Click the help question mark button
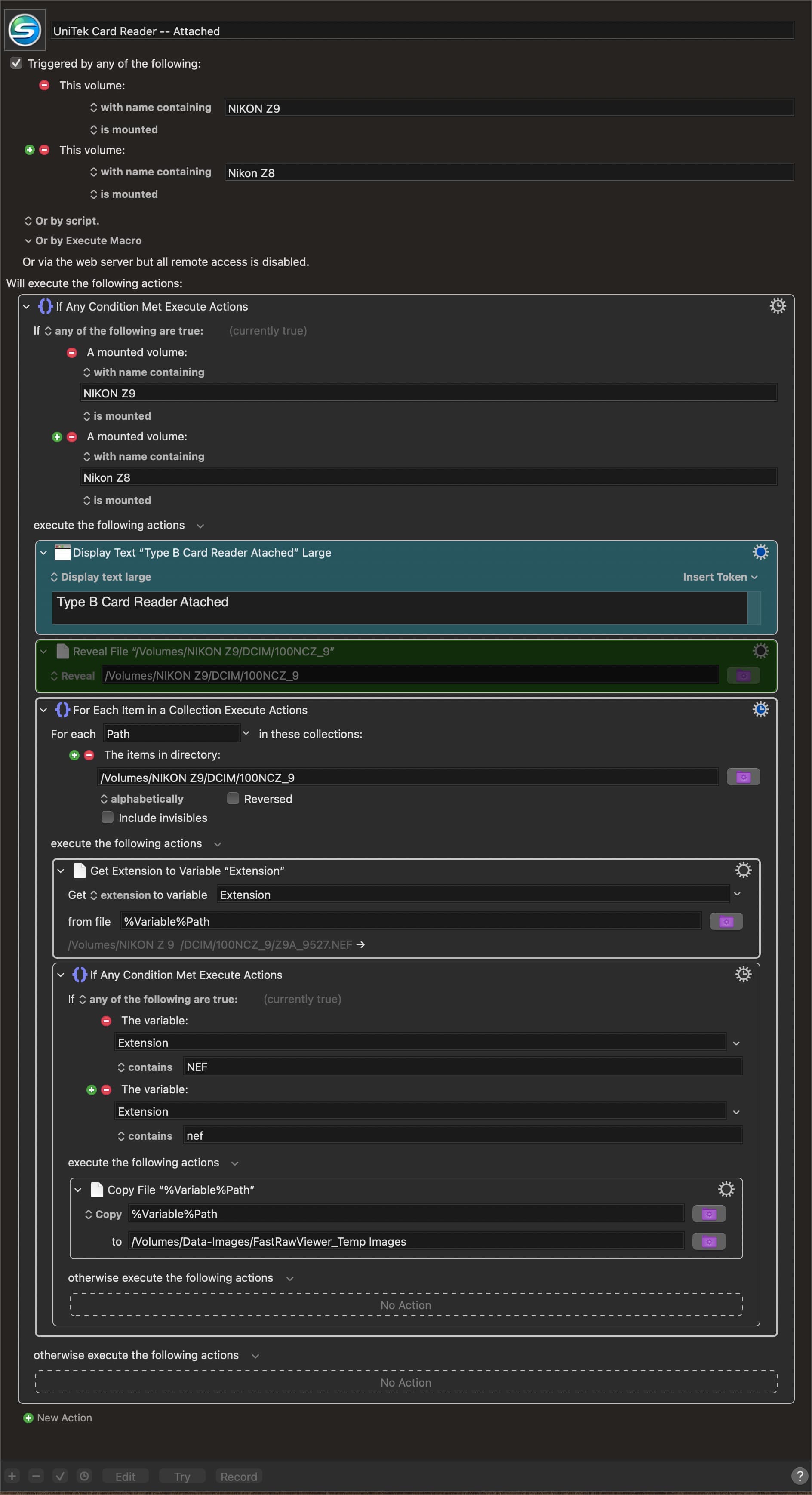 tap(799, 1475)
